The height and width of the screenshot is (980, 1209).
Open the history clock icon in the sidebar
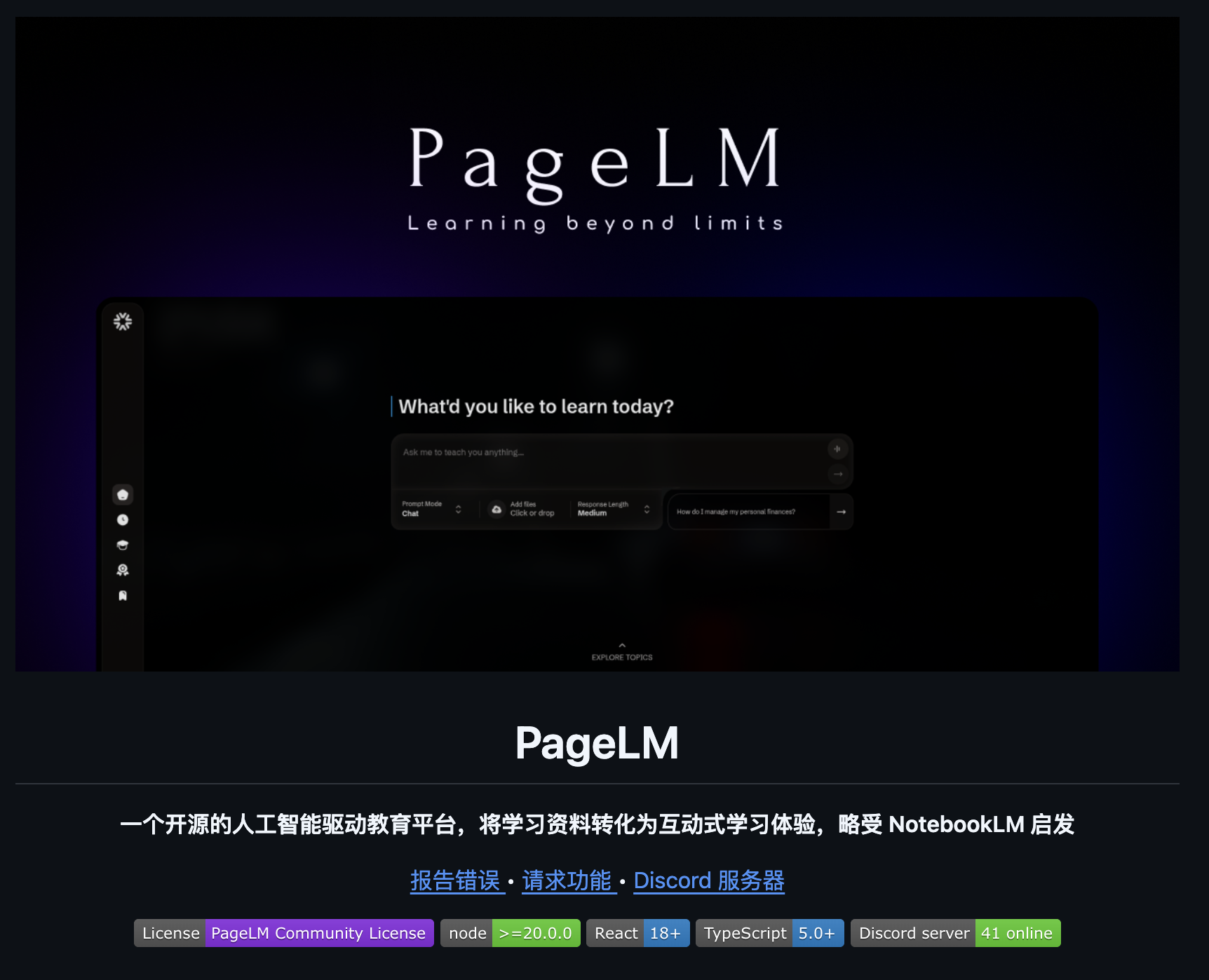pyautogui.click(x=123, y=519)
